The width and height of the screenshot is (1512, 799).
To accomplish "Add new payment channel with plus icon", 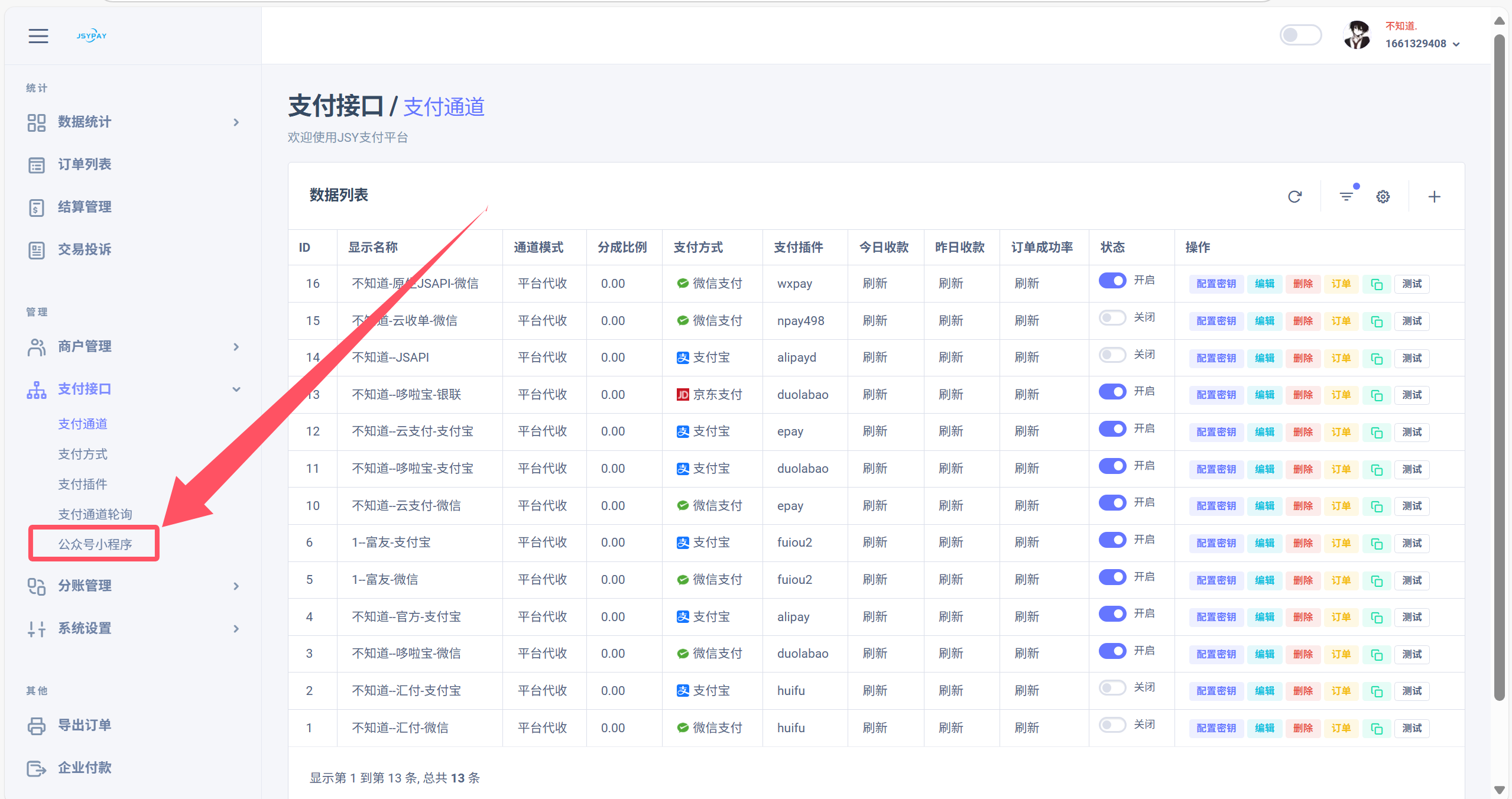I will (x=1434, y=197).
